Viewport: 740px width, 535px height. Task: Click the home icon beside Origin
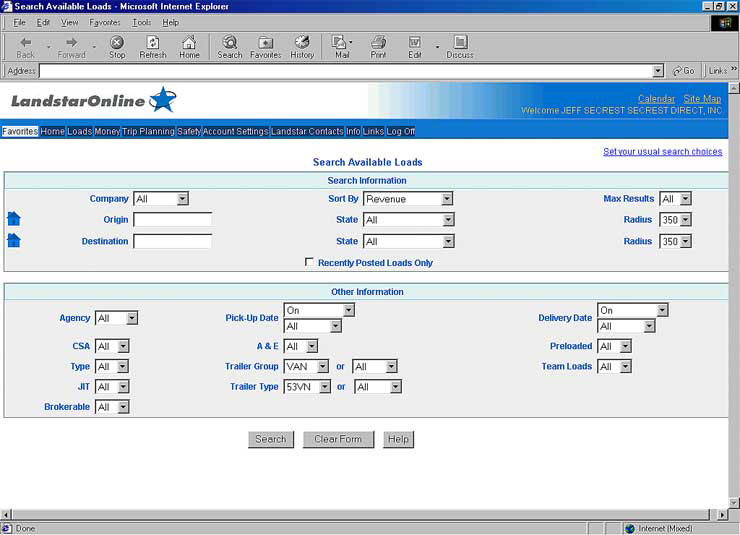pos(14,219)
